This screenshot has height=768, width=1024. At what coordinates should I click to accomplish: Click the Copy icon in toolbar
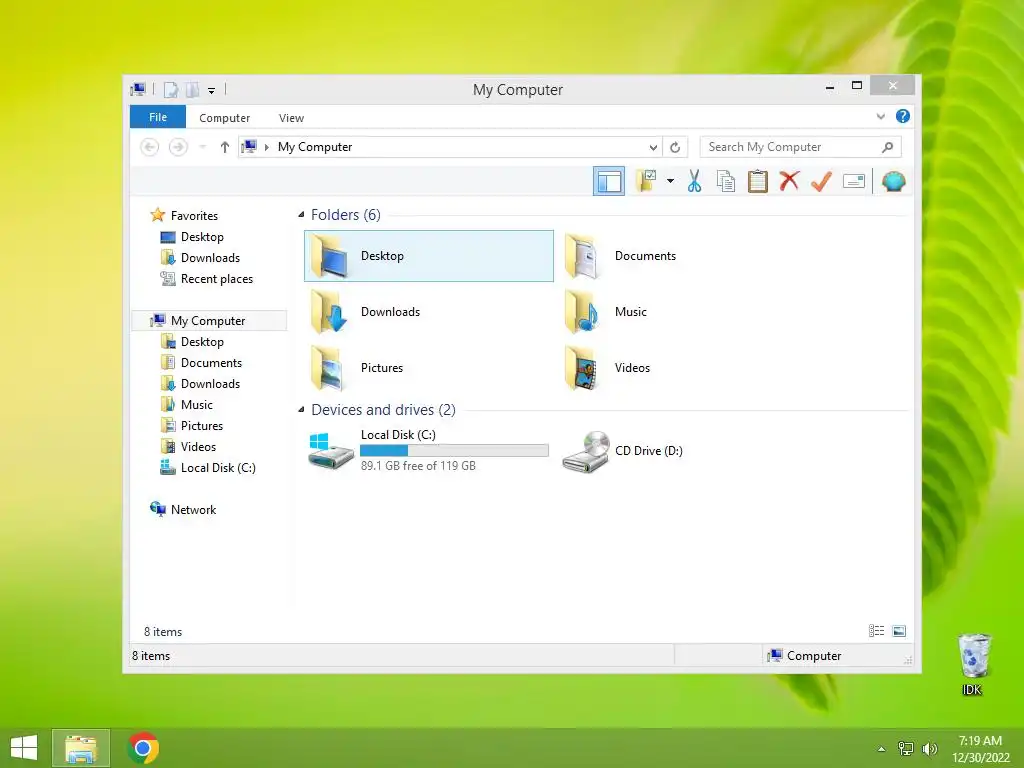(726, 181)
